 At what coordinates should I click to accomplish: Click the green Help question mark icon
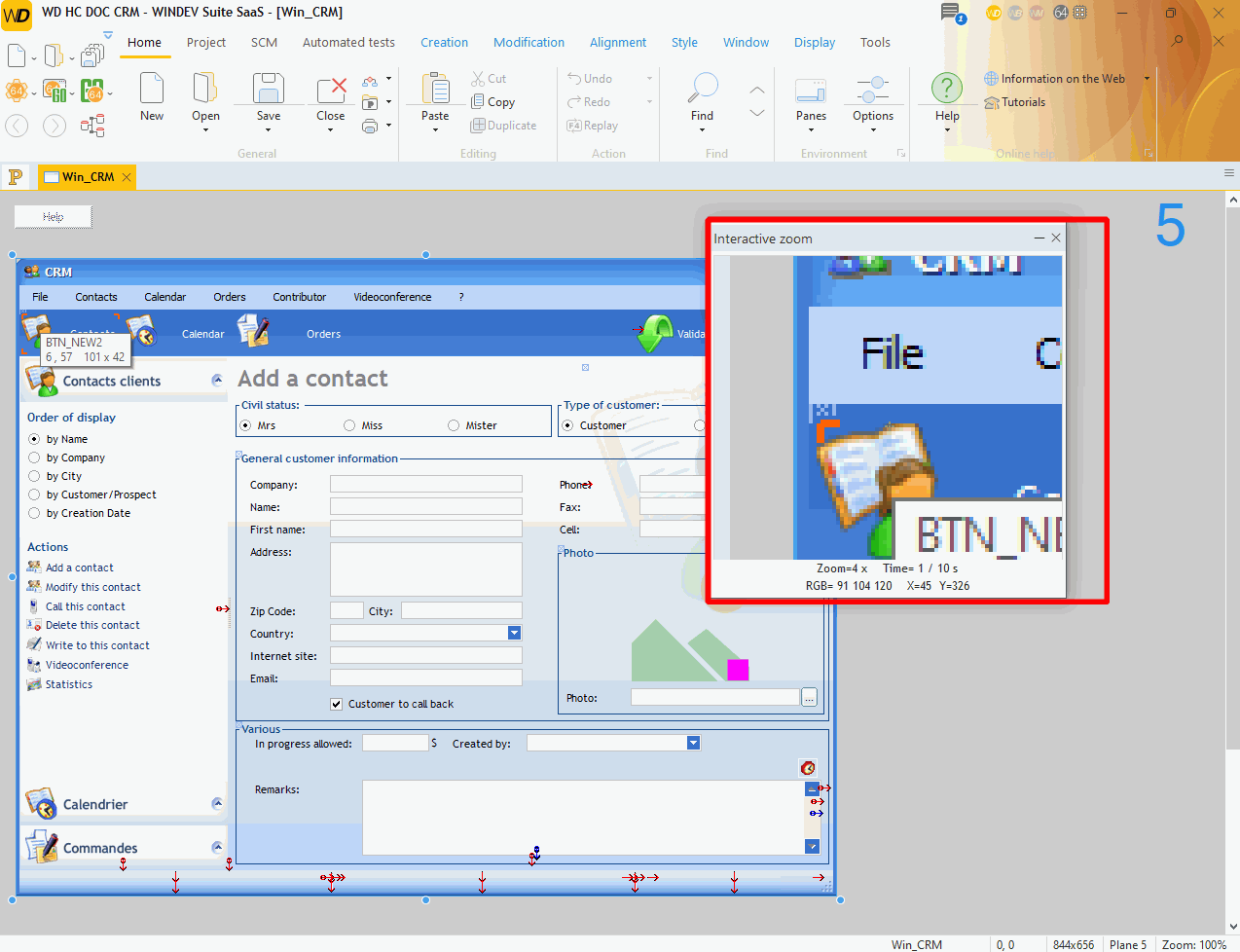coord(947,88)
